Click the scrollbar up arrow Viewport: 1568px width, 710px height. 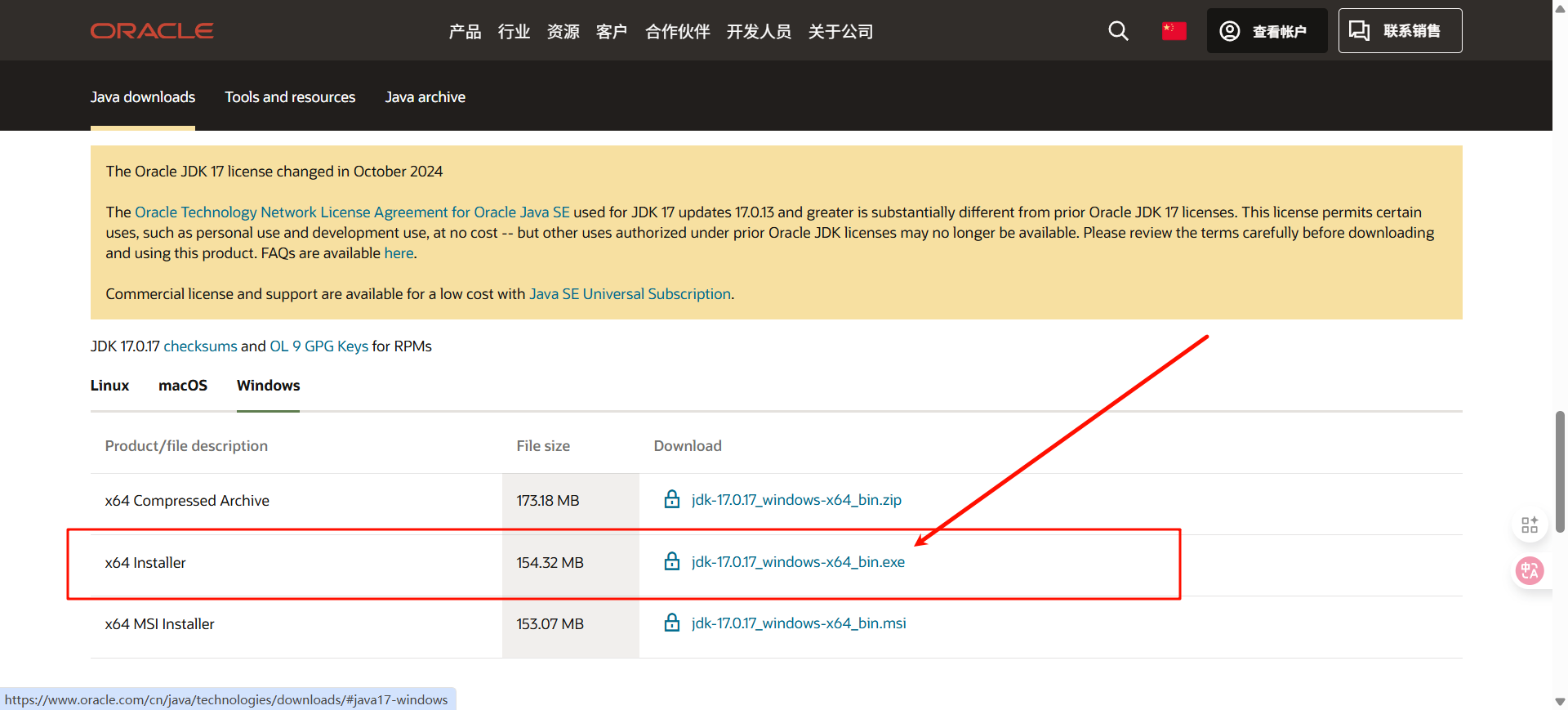[1560, 8]
